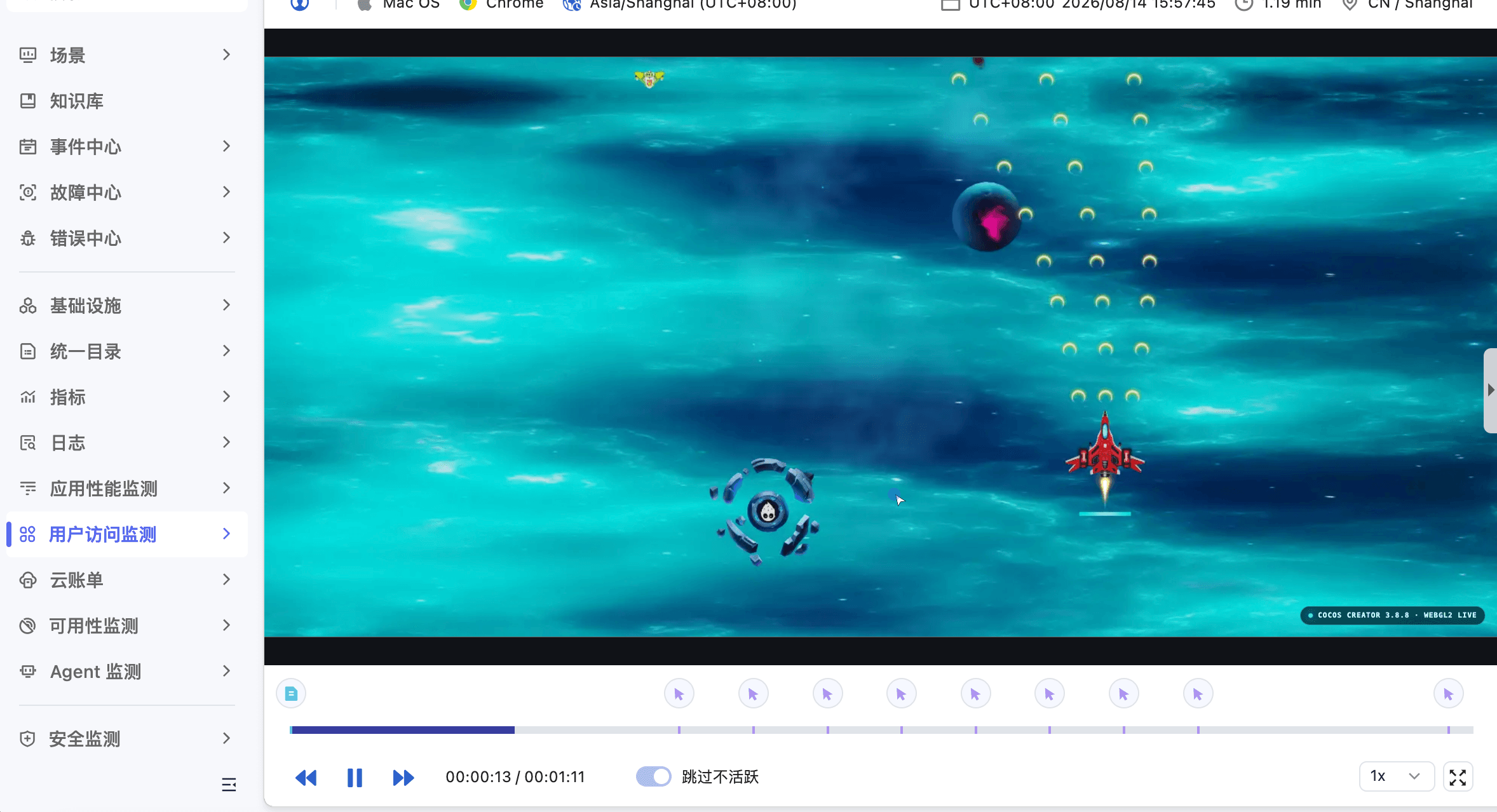Viewport: 1497px width, 812px height.
Task: Click the 基础设施 infrastructure icon
Action: pos(28,306)
